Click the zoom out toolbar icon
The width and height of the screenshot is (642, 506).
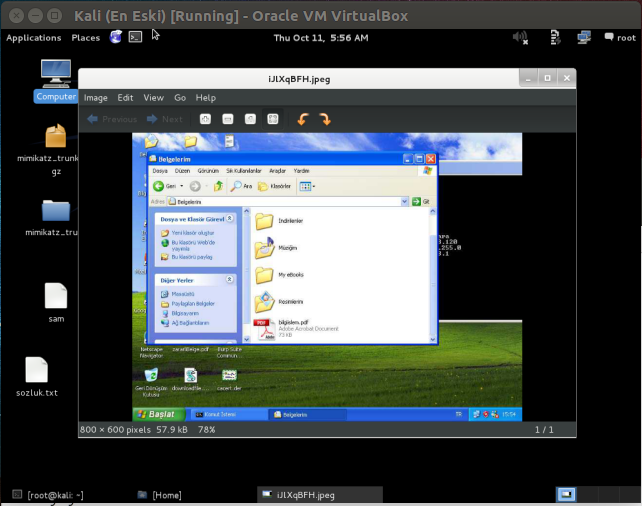[228, 119]
